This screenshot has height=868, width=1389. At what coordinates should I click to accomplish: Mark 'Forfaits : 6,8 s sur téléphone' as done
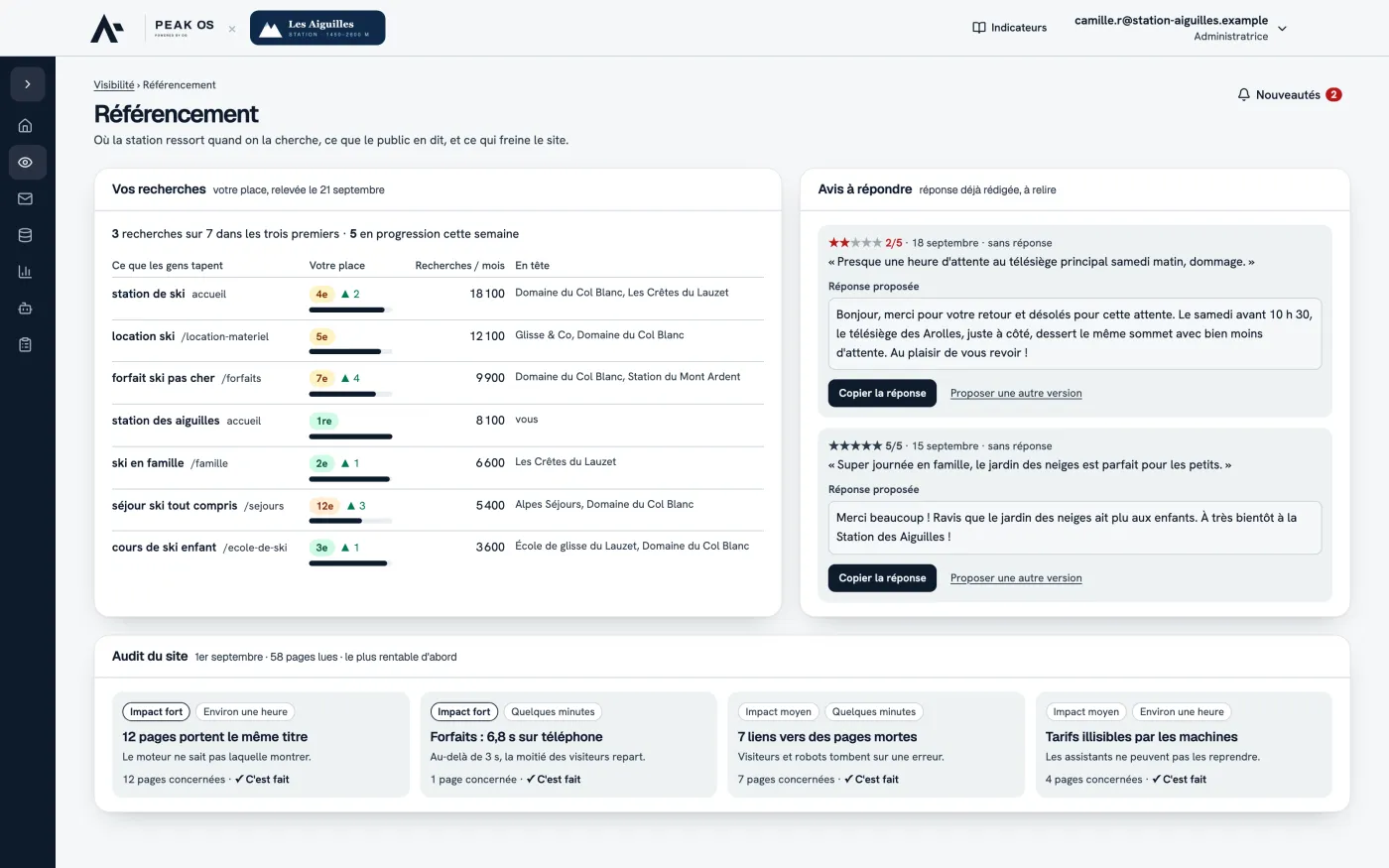pos(554,780)
